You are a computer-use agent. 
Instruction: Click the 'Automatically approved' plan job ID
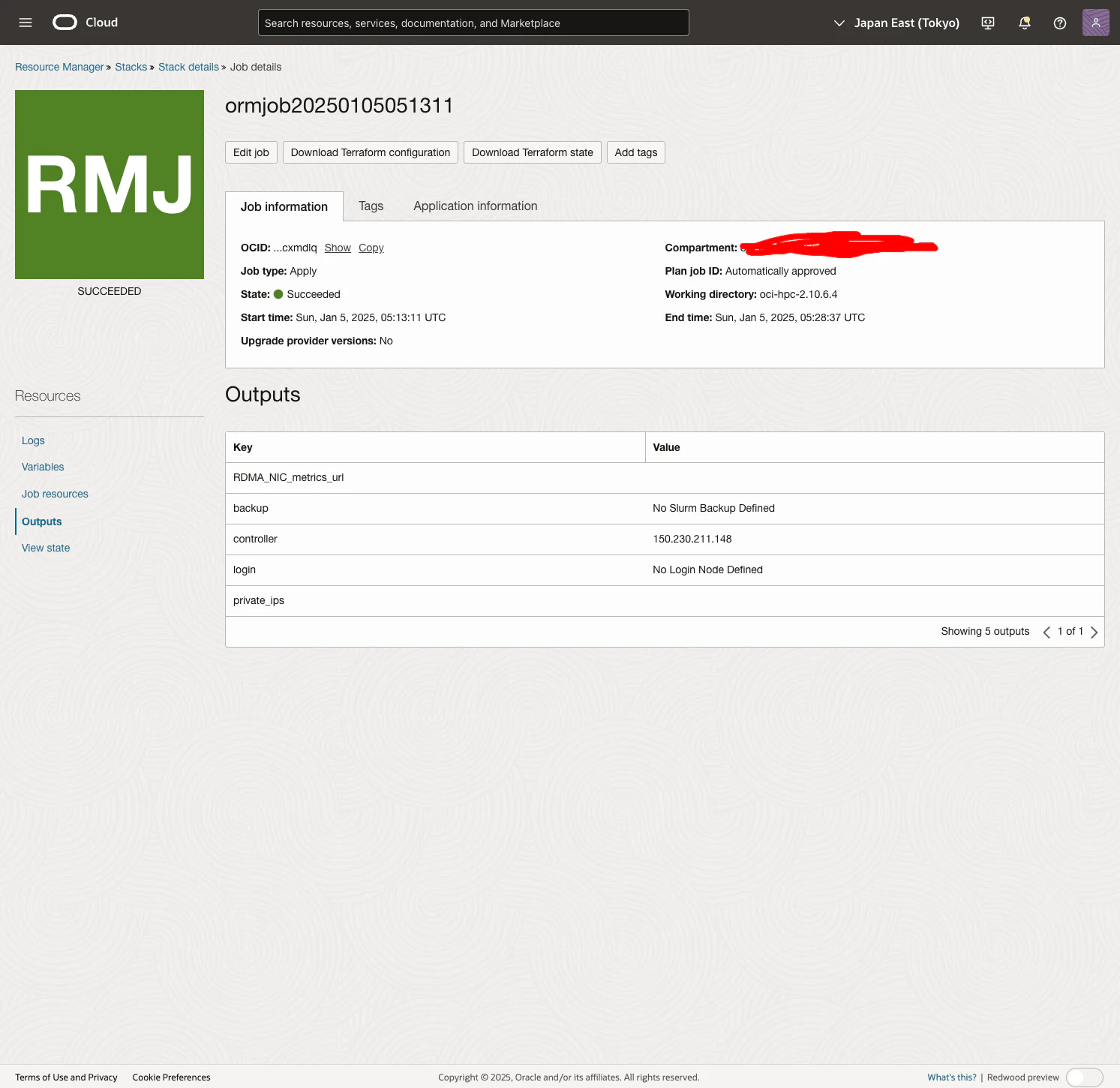point(780,271)
